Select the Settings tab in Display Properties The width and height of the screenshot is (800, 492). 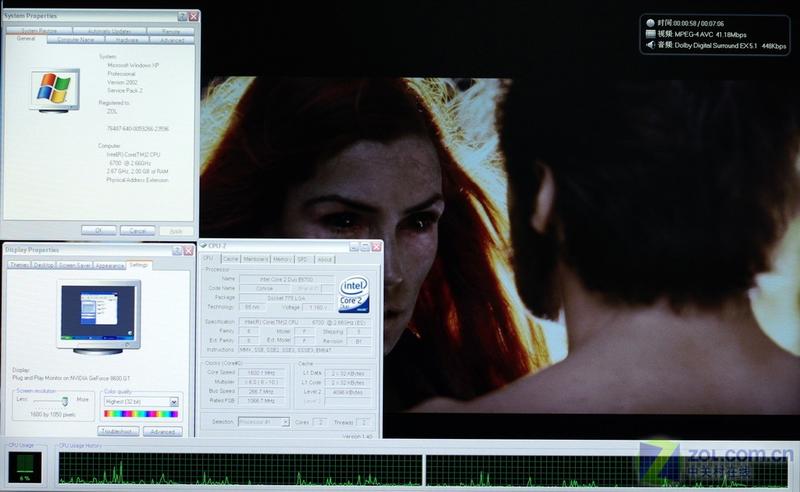click(138, 264)
